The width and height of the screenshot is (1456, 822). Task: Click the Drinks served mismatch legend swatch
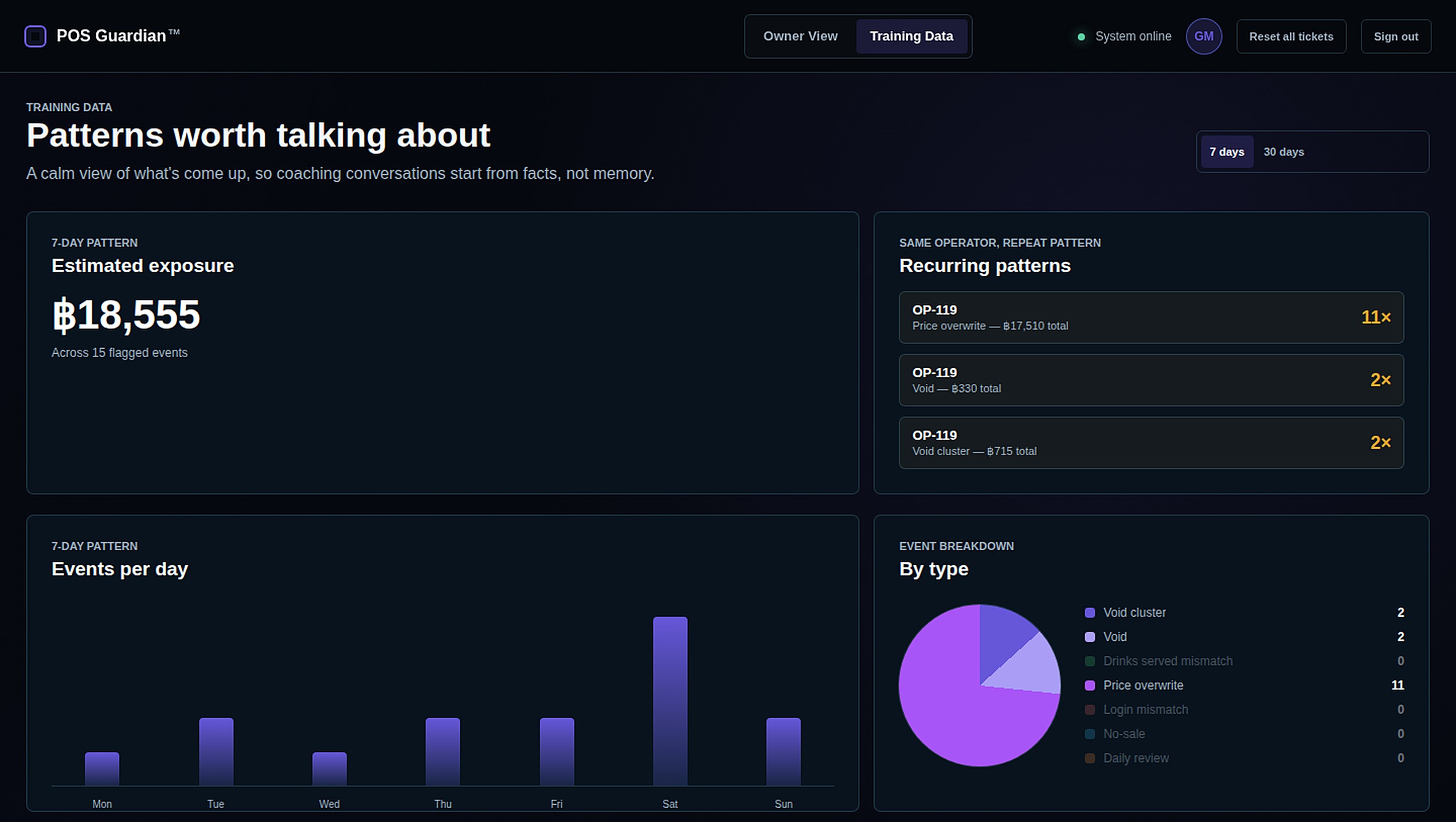pos(1089,661)
